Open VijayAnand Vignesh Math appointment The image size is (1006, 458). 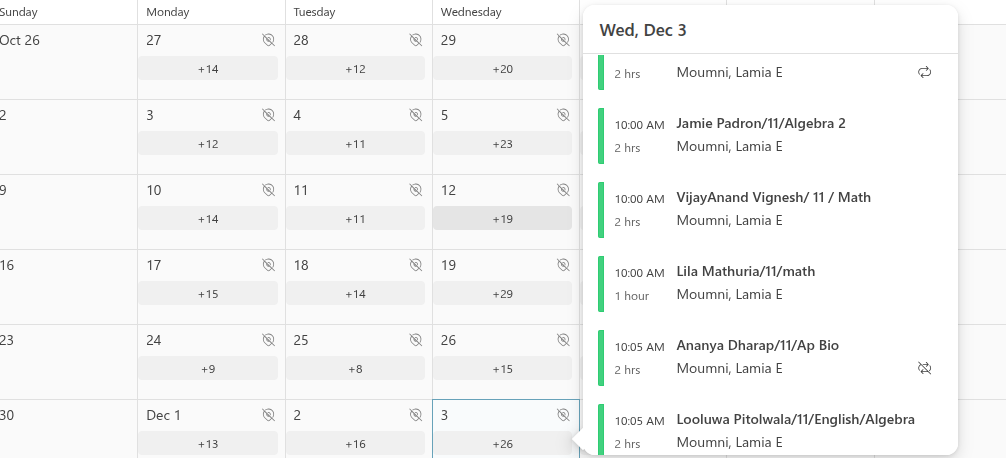[772, 198]
